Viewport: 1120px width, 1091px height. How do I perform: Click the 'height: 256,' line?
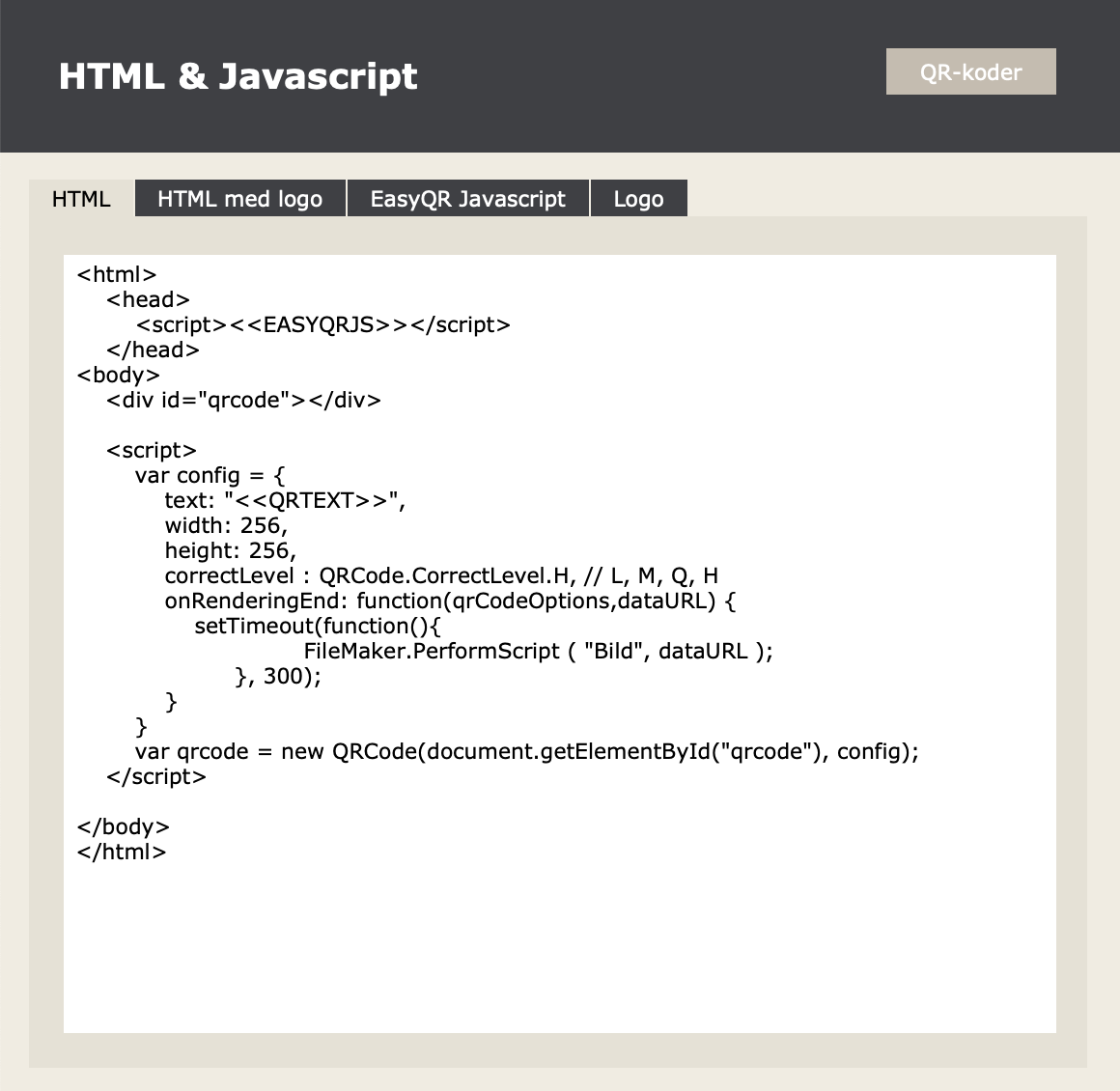click(x=230, y=551)
